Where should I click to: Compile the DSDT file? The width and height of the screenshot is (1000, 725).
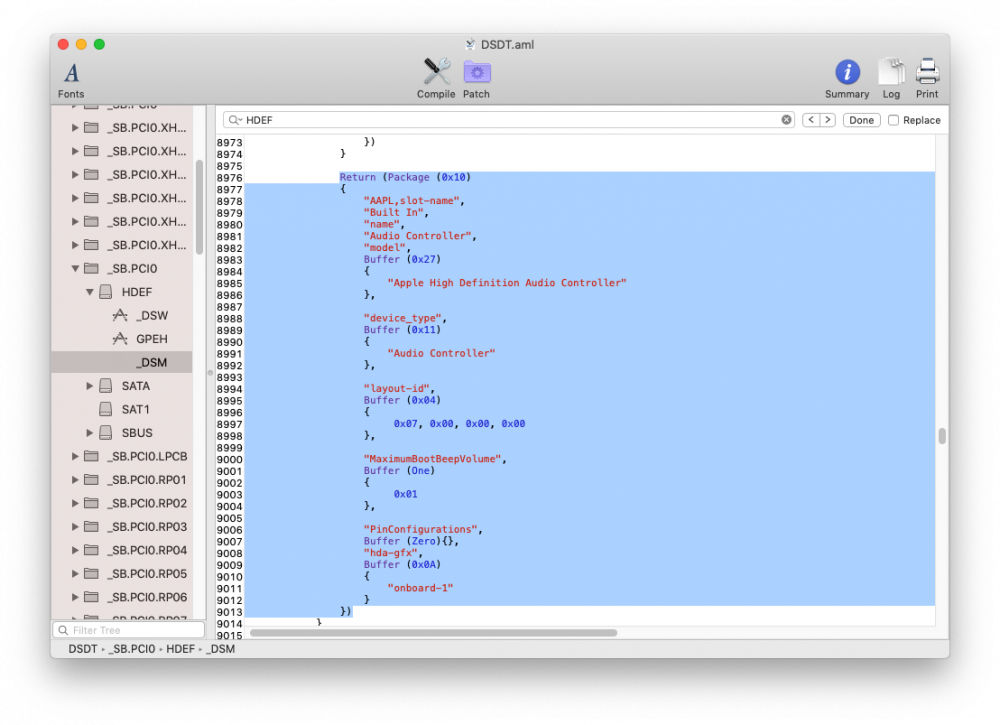[x=436, y=79]
